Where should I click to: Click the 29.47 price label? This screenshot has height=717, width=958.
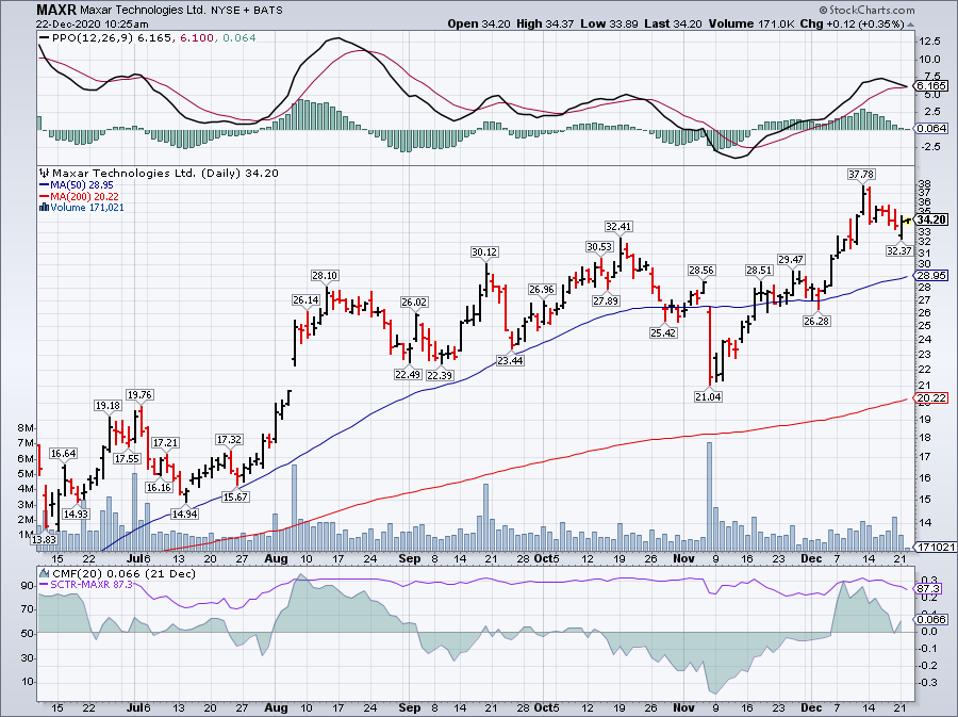pyautogui.click(x=791, y=260)
